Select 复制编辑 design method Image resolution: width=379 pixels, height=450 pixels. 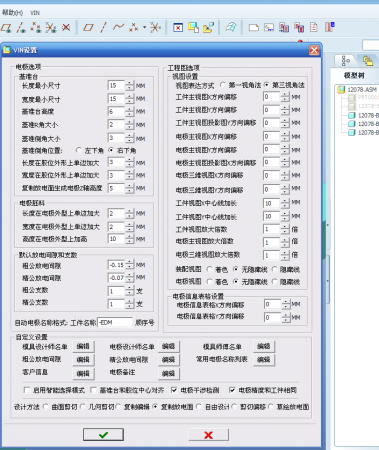tap(118, 407)
